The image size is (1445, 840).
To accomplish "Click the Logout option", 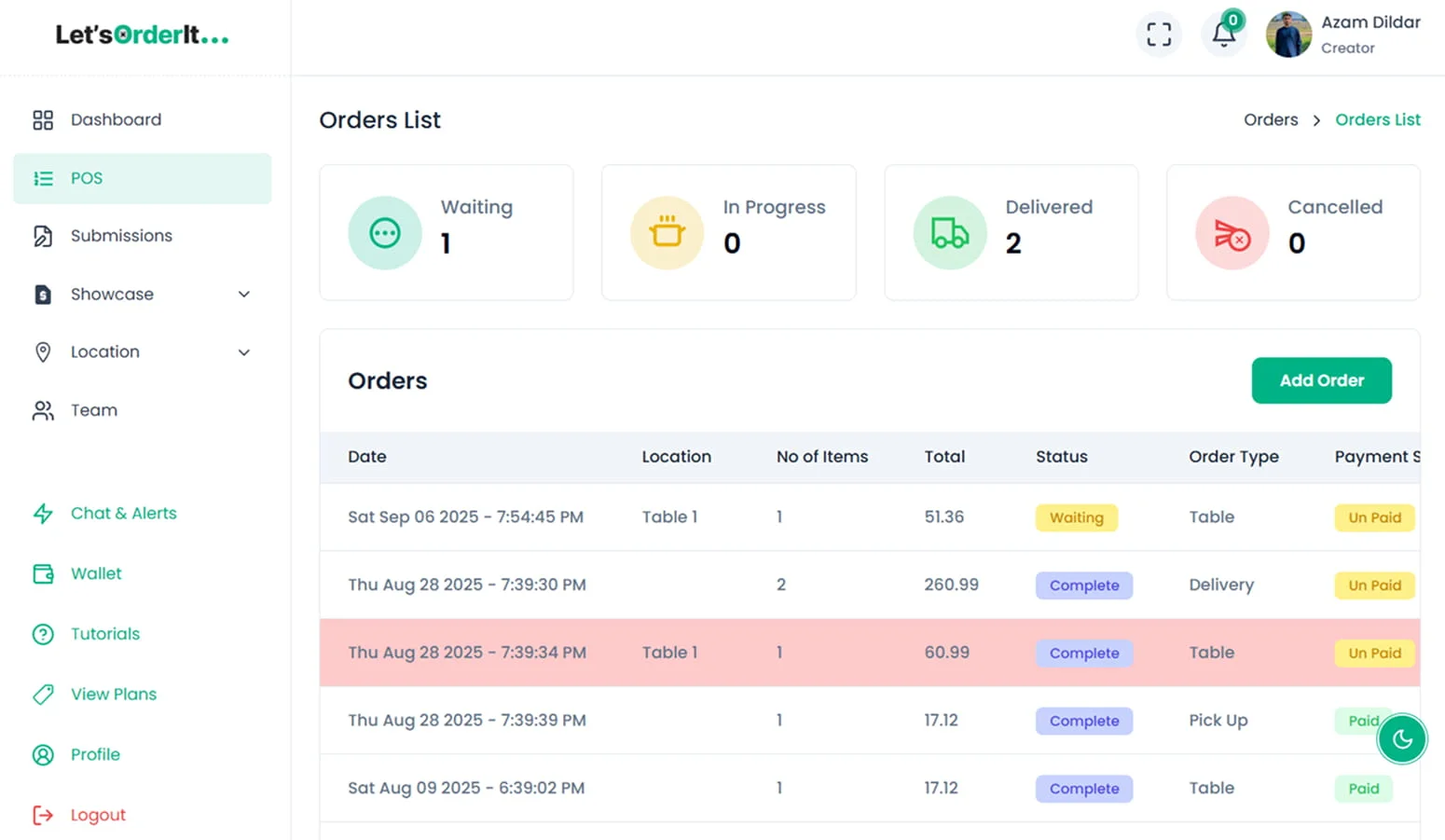I will click(x=98, y=814).
